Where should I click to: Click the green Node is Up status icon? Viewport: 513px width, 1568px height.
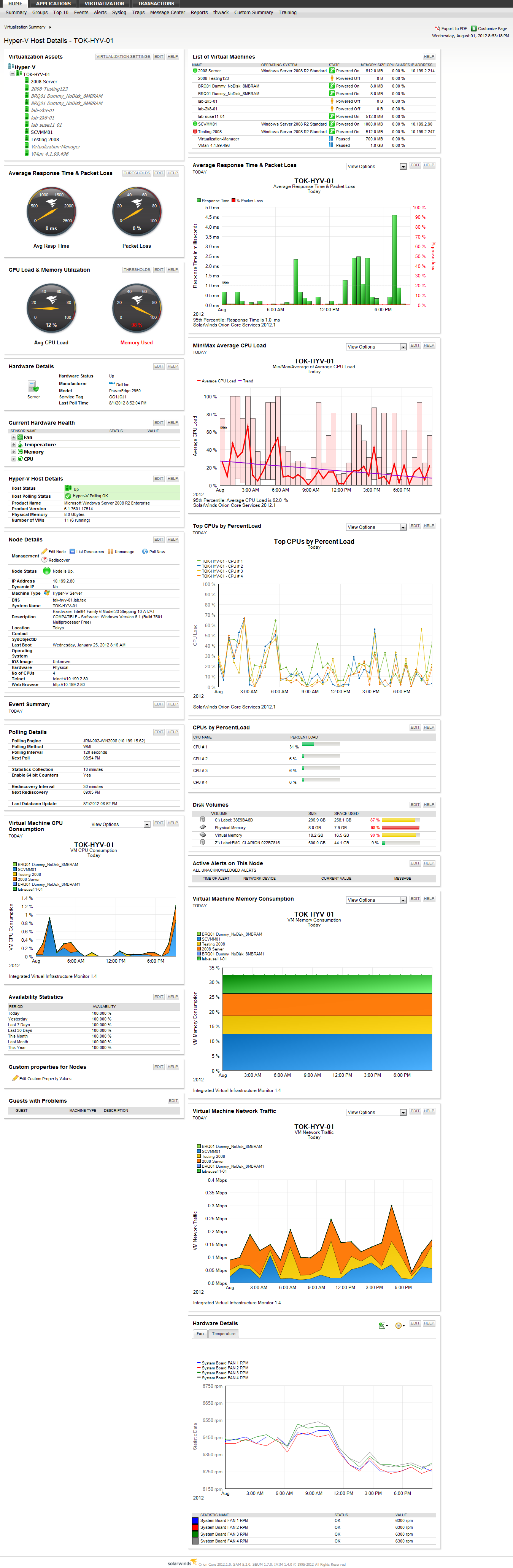pos(46,571)
